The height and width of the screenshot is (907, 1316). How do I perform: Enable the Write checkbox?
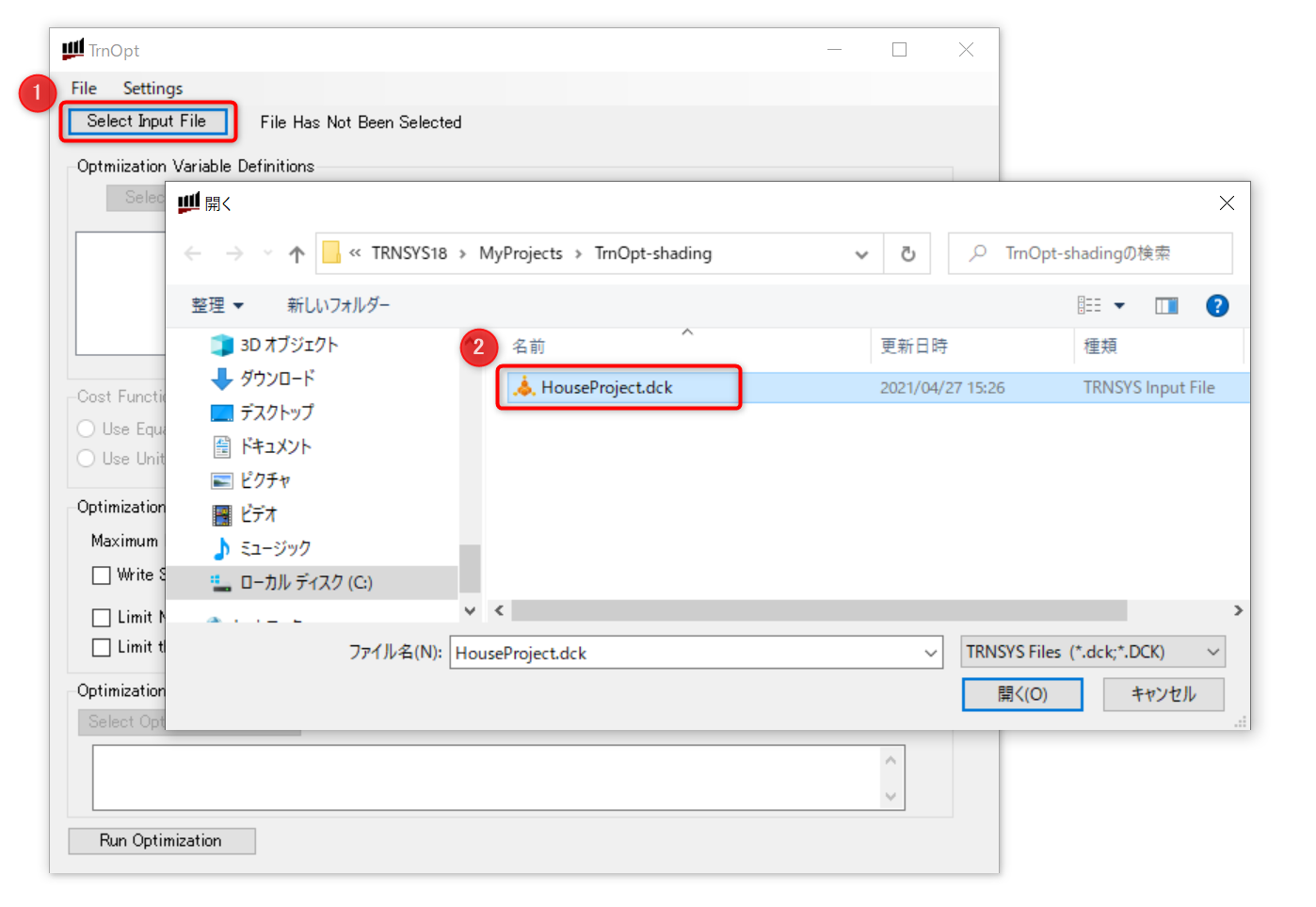[102, 575]
